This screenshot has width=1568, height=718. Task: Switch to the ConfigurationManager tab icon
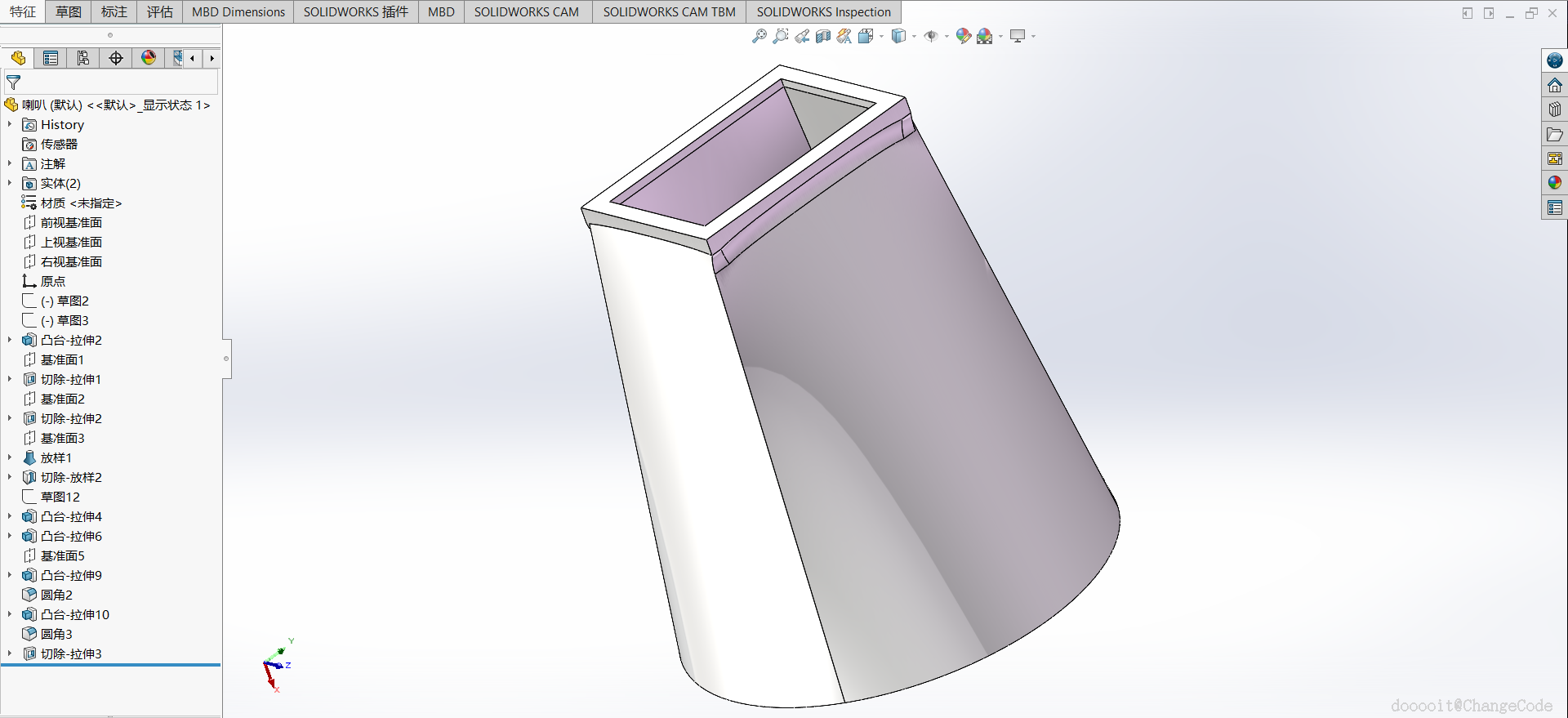click(83, 58)
